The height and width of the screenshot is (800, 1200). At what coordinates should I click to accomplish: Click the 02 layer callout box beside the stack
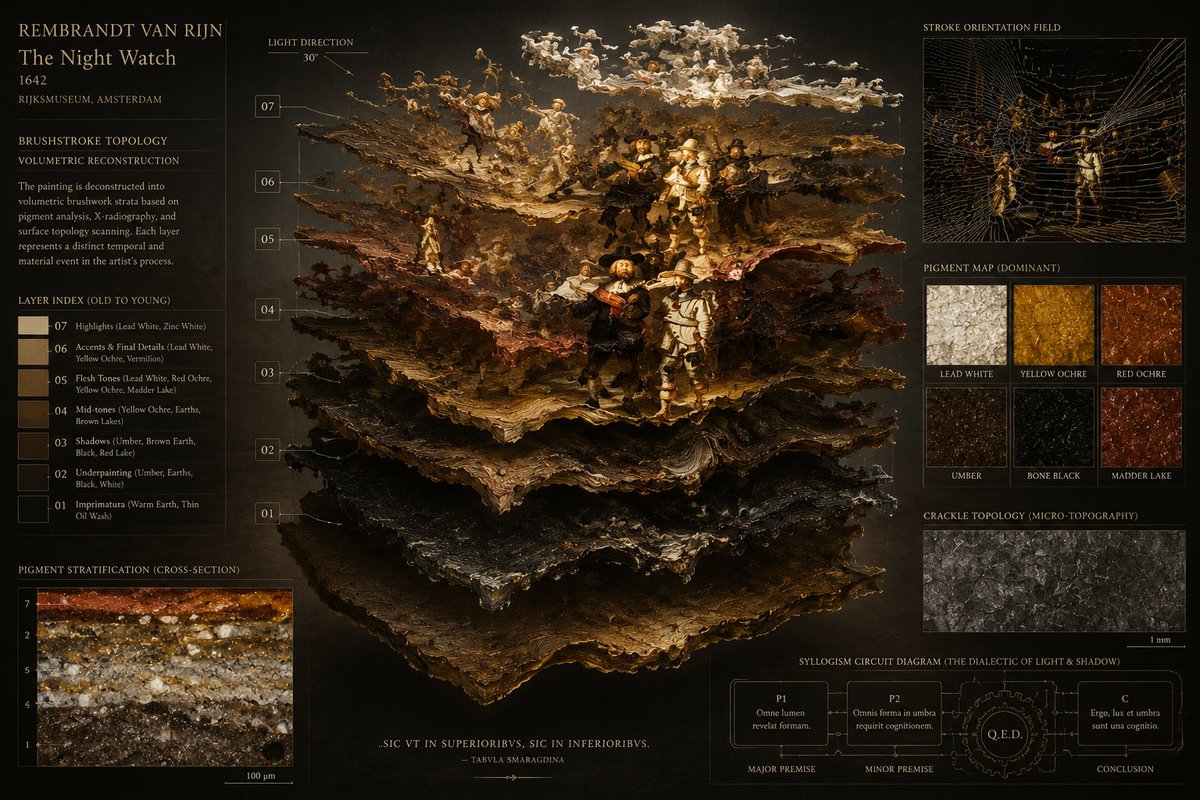click(267, 450)
